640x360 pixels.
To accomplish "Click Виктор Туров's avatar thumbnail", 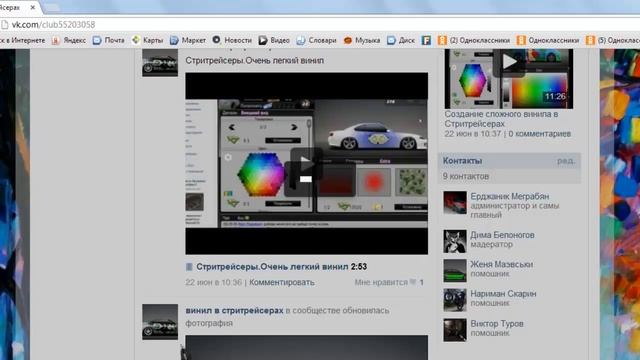I will (455, 330).
